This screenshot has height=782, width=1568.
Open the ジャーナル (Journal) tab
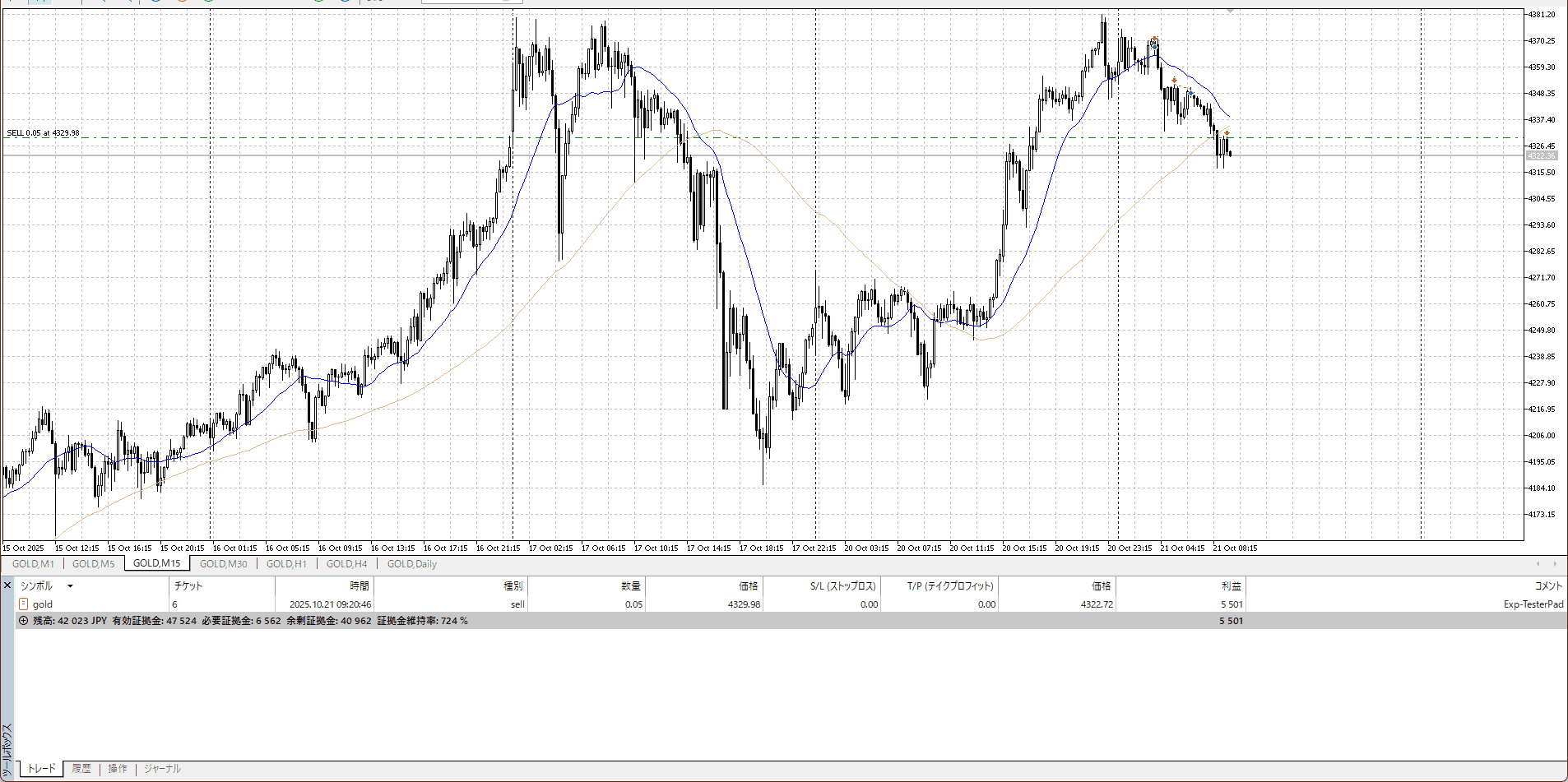pyautogui.click(x=162, y=769)
